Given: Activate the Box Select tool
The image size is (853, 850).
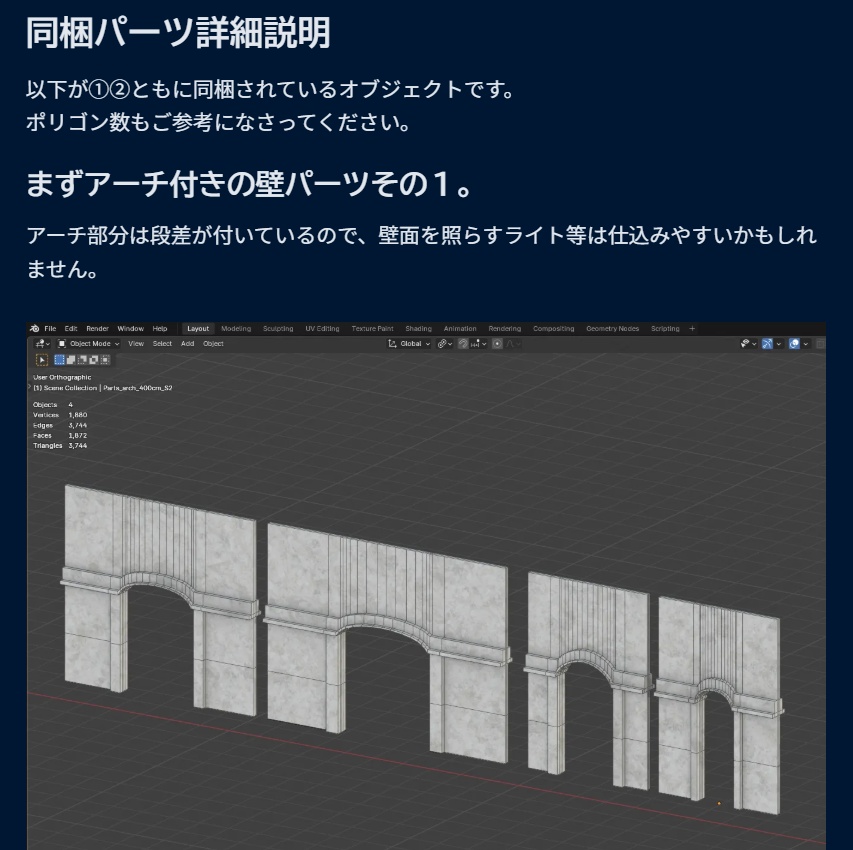Looking at the screenshot, I should [x=58, y=359].
